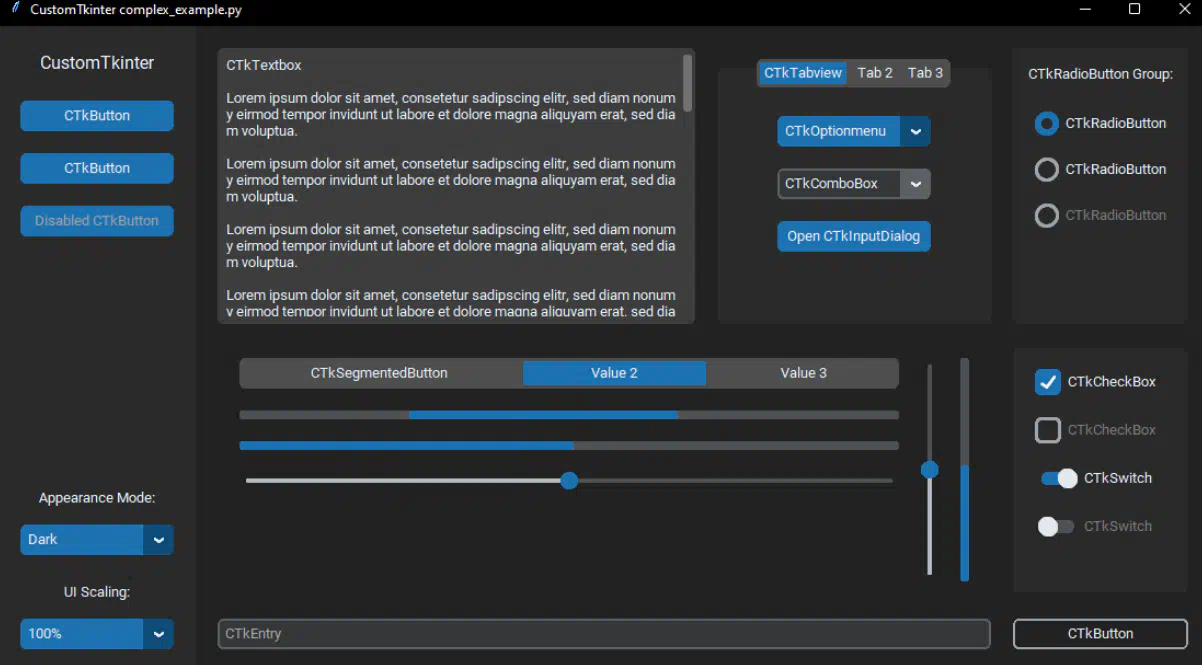Click the CTkRadioButton Group label
The width and height of the screenshot is (1202, 665).
[x=1100, y=74]
